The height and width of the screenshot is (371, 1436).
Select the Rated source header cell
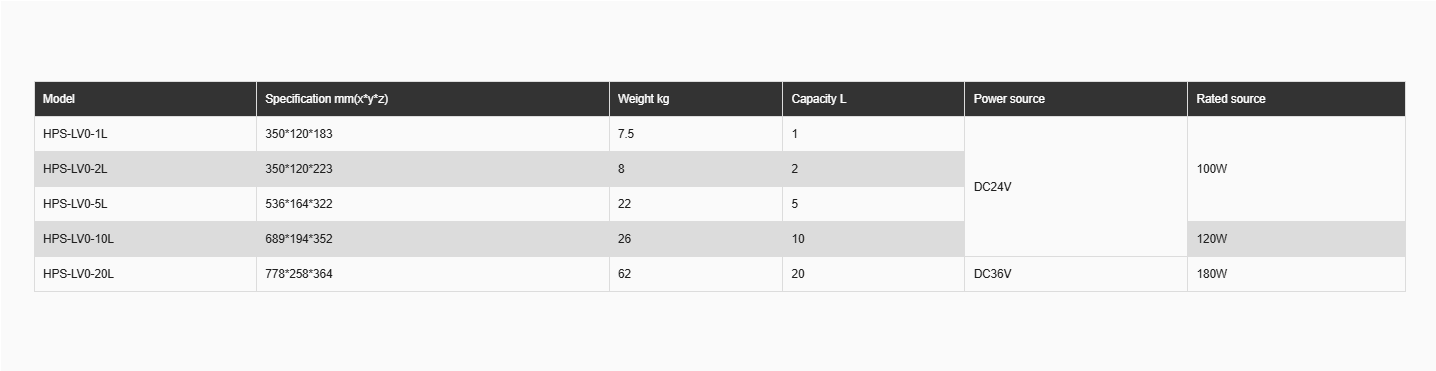click(x=1297, y=99)
